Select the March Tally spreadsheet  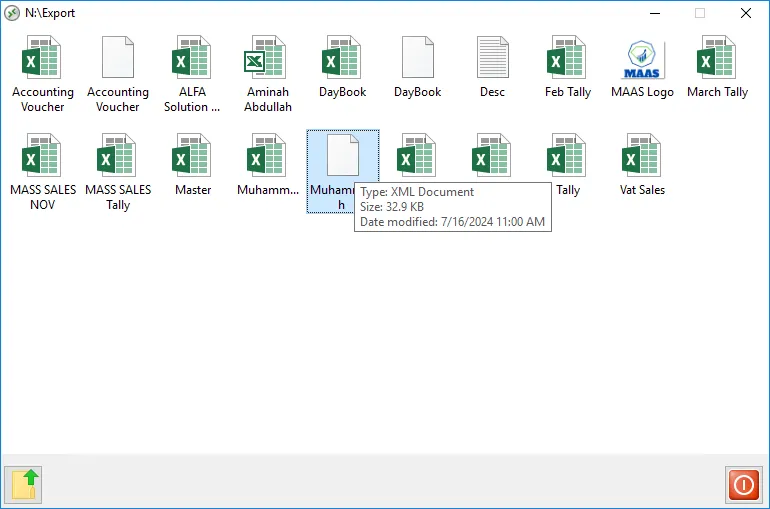(717, 58)
